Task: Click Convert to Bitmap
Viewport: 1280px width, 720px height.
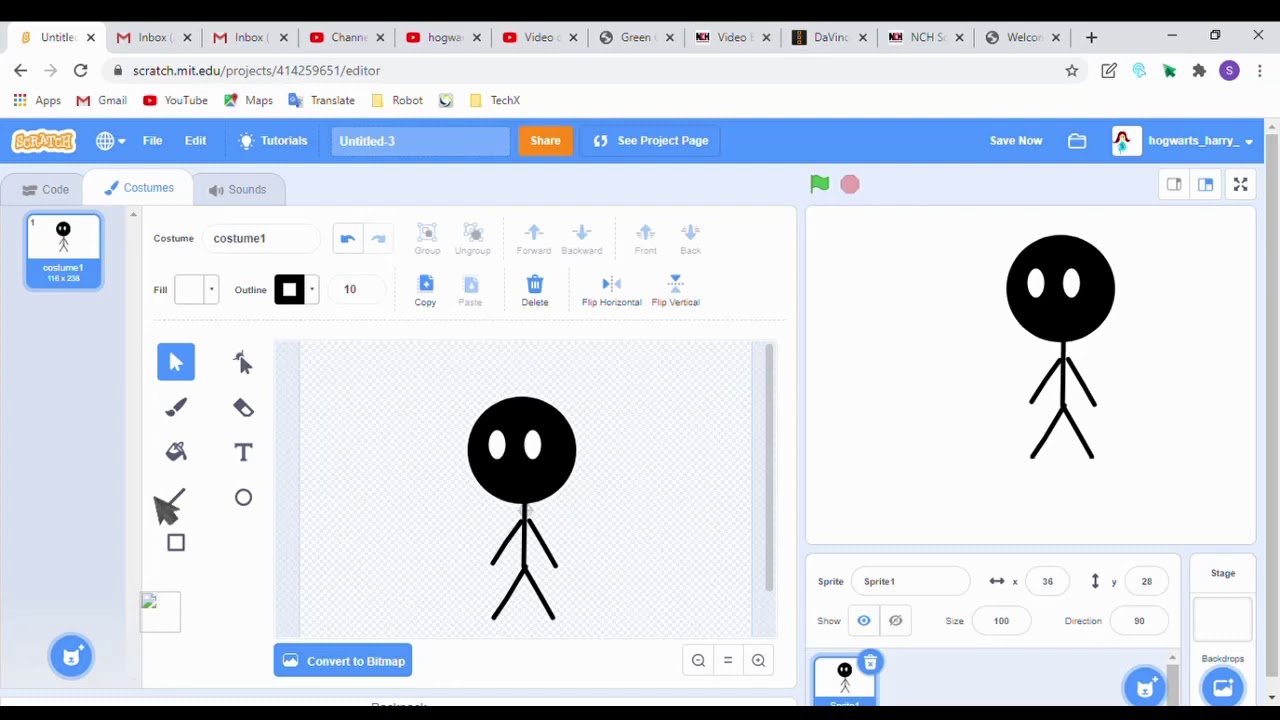Action: point(343,661)
